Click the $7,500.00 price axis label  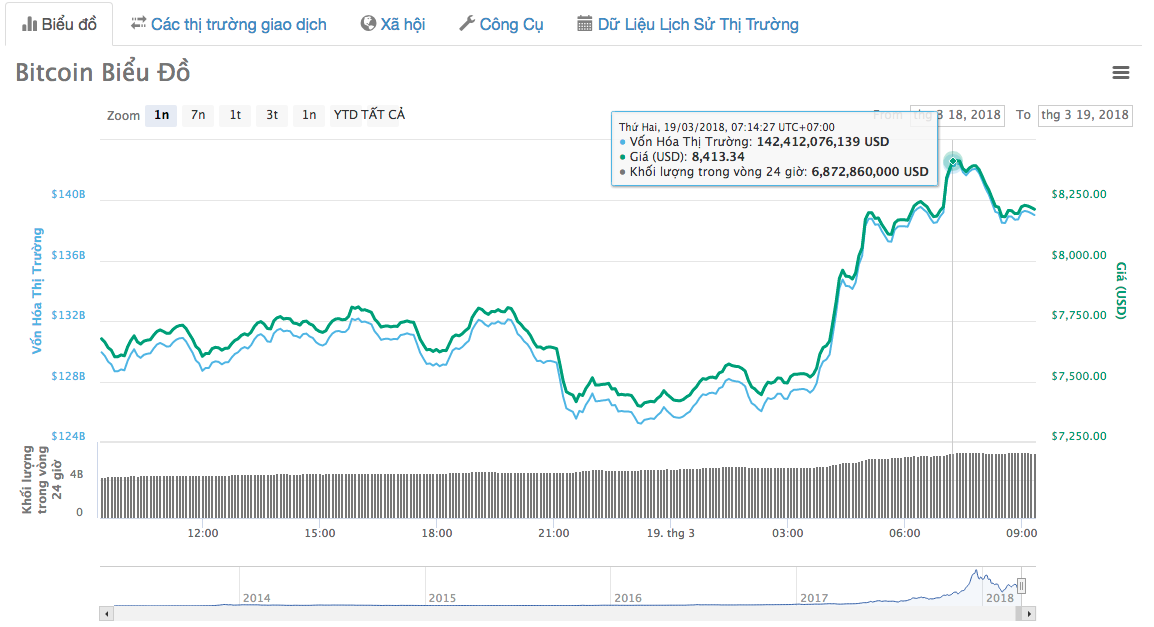(x=1079, y=376)
